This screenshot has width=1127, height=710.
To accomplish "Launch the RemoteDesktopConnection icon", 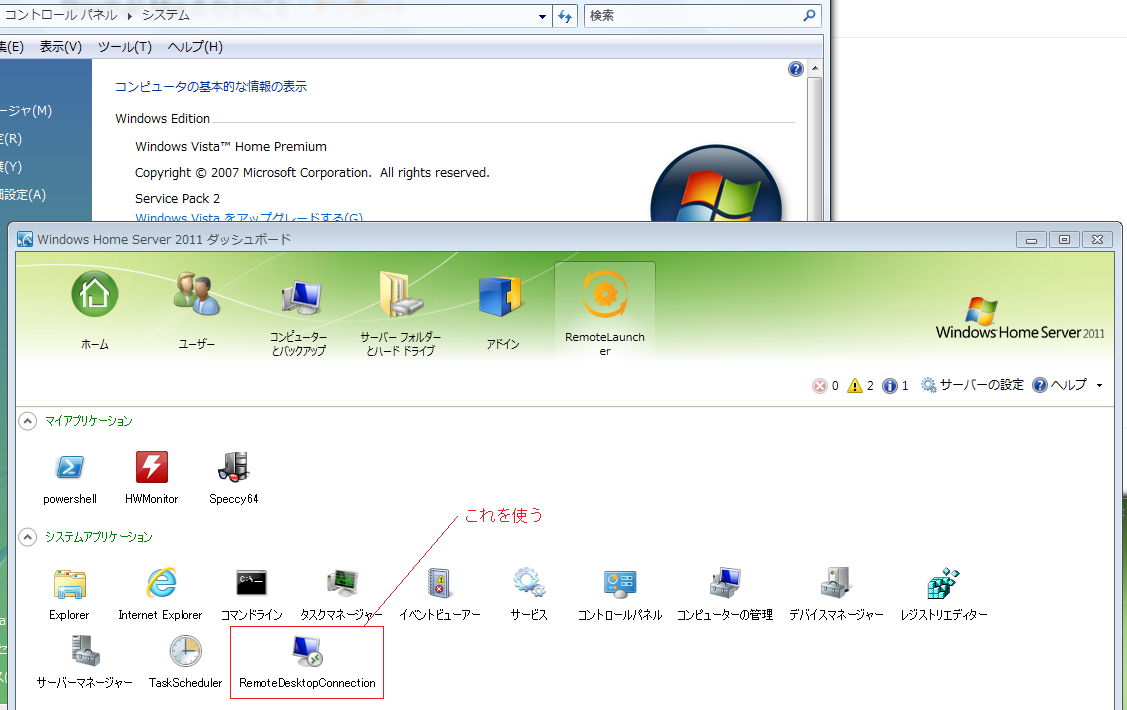I will 307,662.
